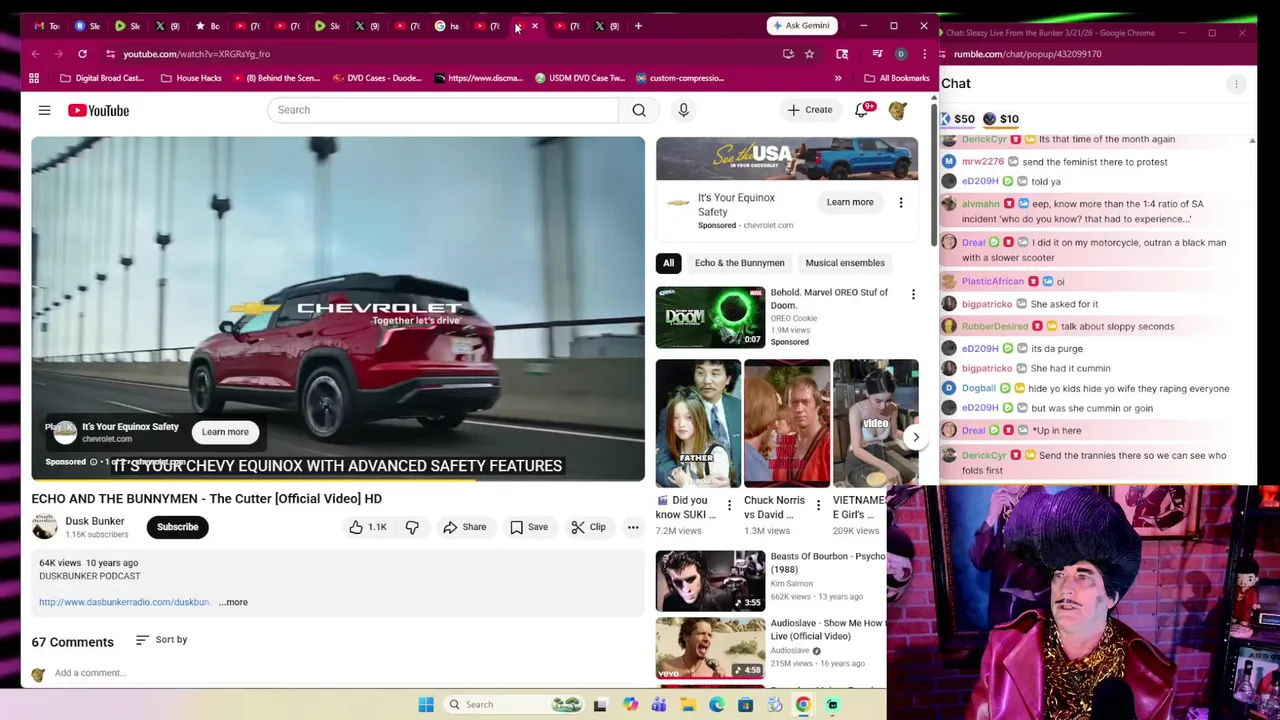Screen dimensions: 1280x720
Task: Open the new tab plus button
Action: point(638,26)
